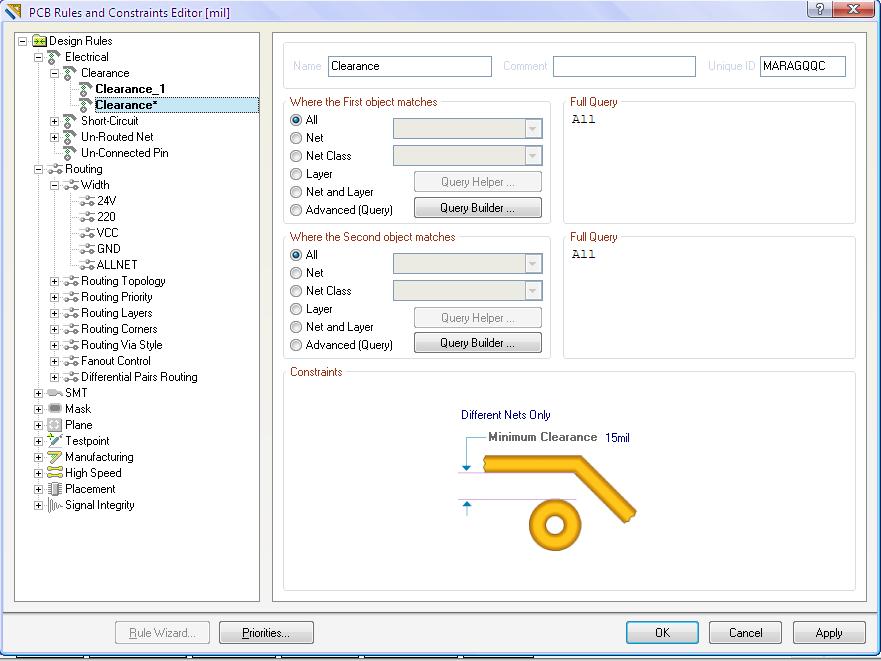Expand the SMT category node

click(38, 393)
